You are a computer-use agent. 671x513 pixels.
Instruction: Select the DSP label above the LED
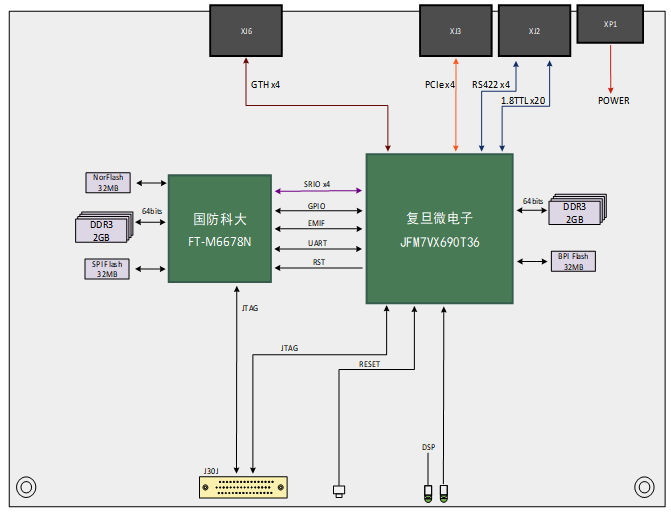click(428, 447)
